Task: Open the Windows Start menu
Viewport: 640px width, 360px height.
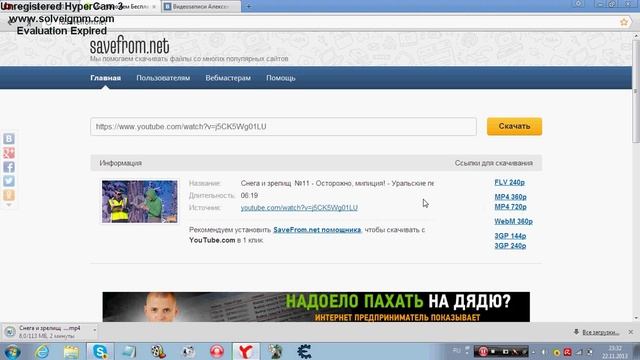Action: click(x=11, y=351)
